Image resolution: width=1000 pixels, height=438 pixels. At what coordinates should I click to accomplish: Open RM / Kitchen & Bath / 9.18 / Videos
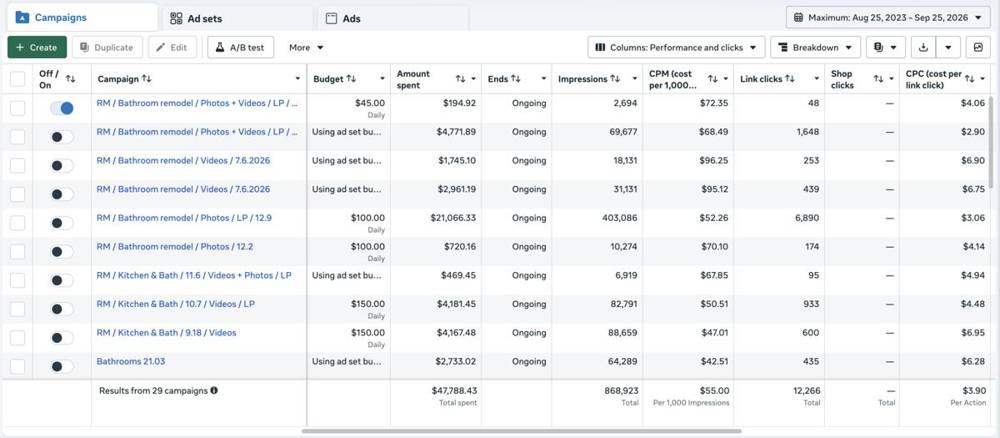[166, 333]
